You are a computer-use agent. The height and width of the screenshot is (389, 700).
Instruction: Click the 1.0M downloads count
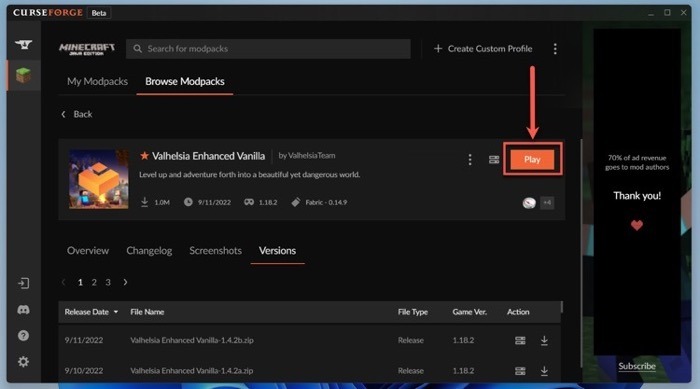point(162,202)
